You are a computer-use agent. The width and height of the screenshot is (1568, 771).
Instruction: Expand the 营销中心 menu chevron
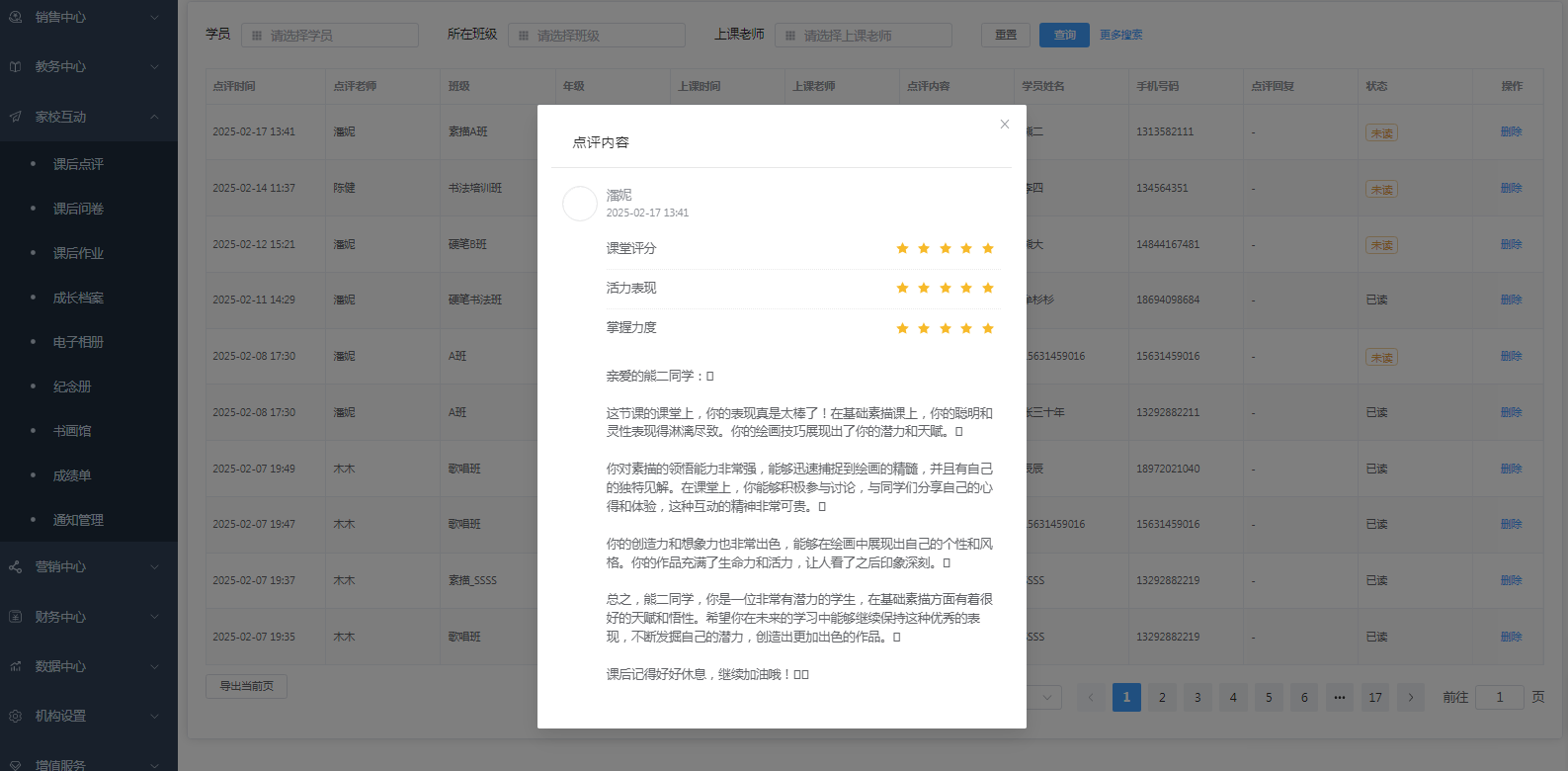click(x=154, y=567)
